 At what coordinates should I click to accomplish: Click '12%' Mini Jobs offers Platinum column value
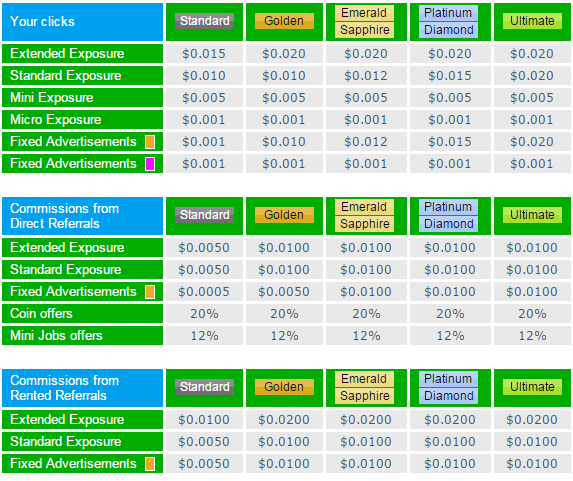click(450, 336)
